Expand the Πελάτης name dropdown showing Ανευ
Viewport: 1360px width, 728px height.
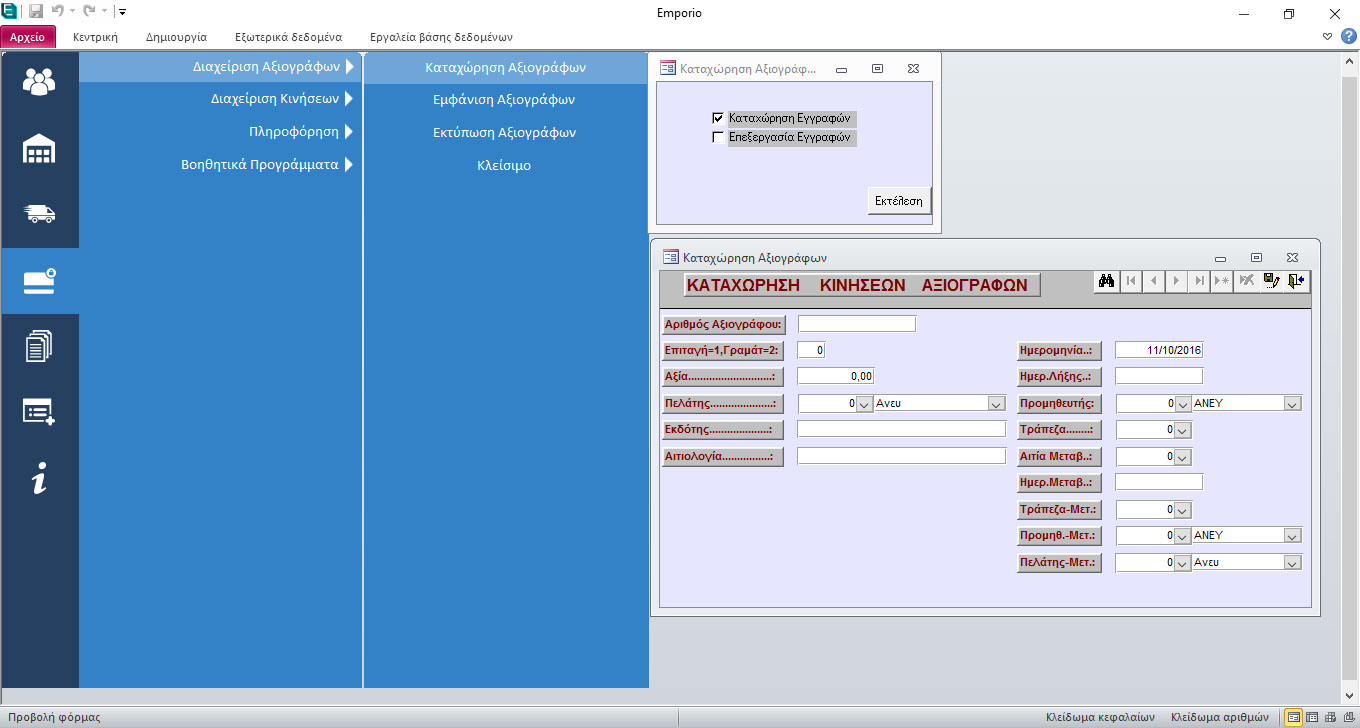point(996,404)
